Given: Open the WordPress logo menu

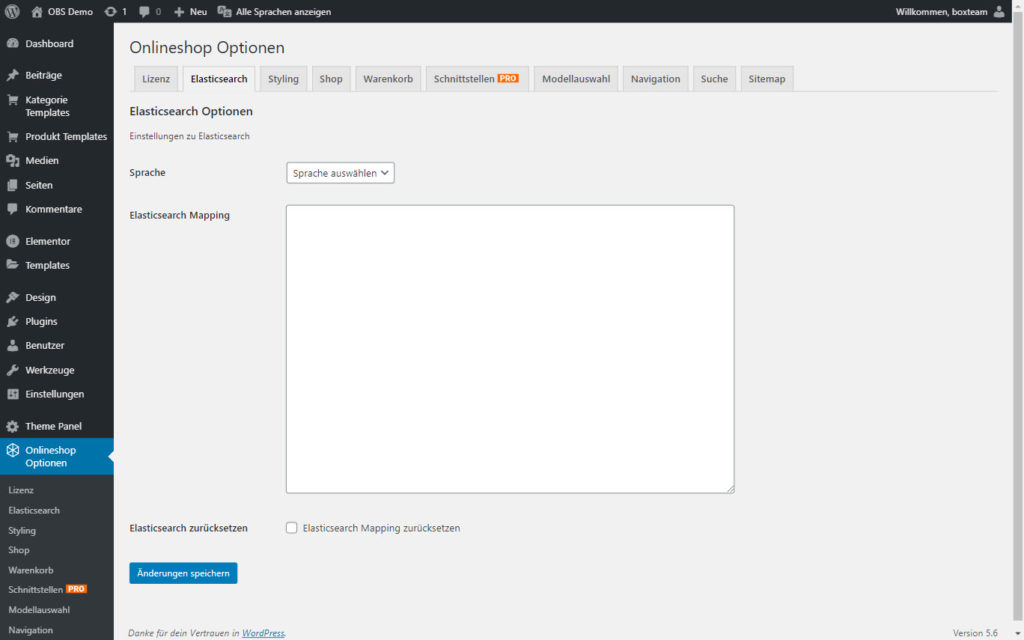Looking at the screenshot, I should [x=12, y=12].
